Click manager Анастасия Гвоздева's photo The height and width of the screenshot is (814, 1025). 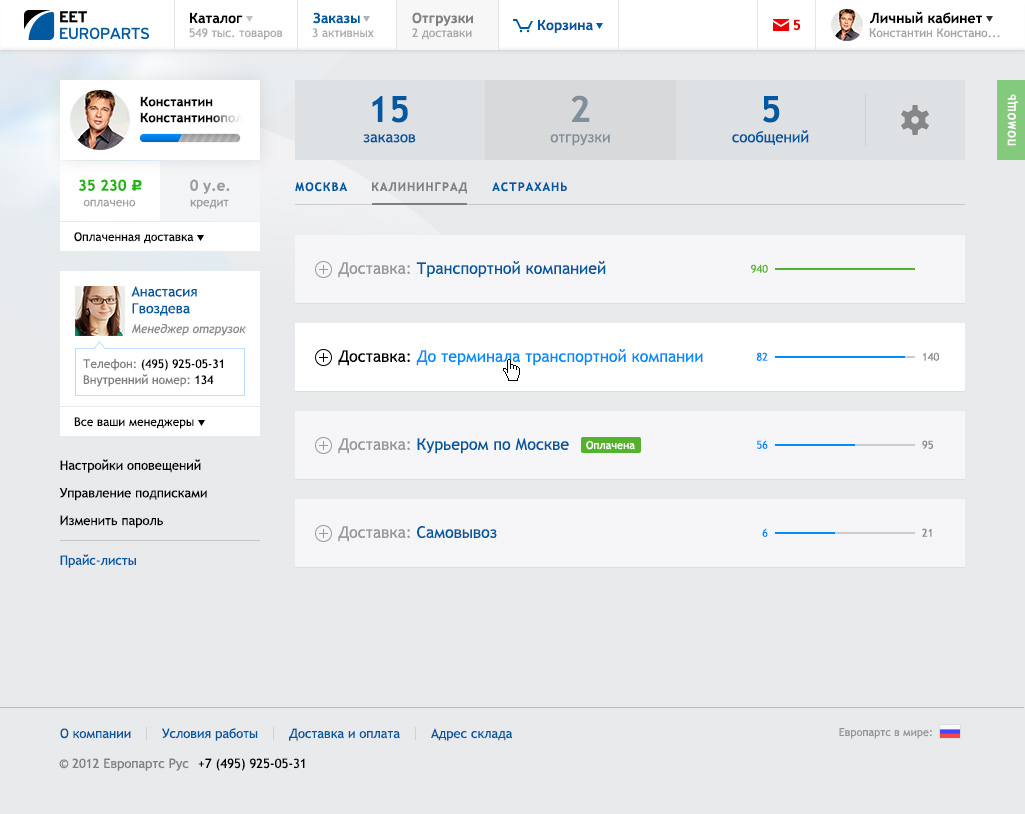[x=99, y=311]
